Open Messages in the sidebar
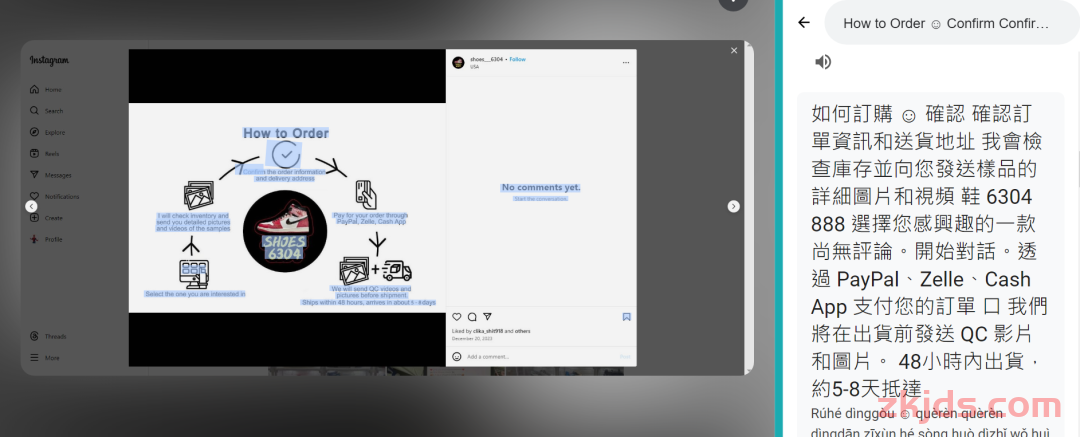The width and height of the screenshot is (1080, 437). pyautogui.click(x=50, y=175)
